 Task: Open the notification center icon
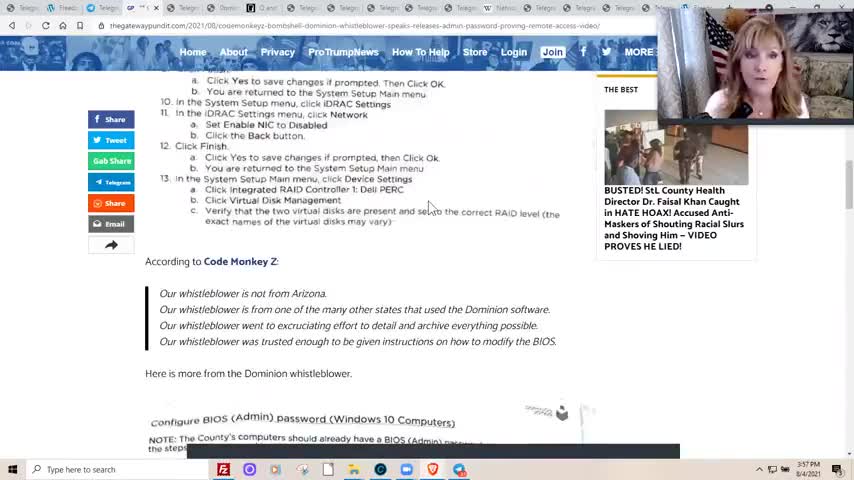point(837,469)
